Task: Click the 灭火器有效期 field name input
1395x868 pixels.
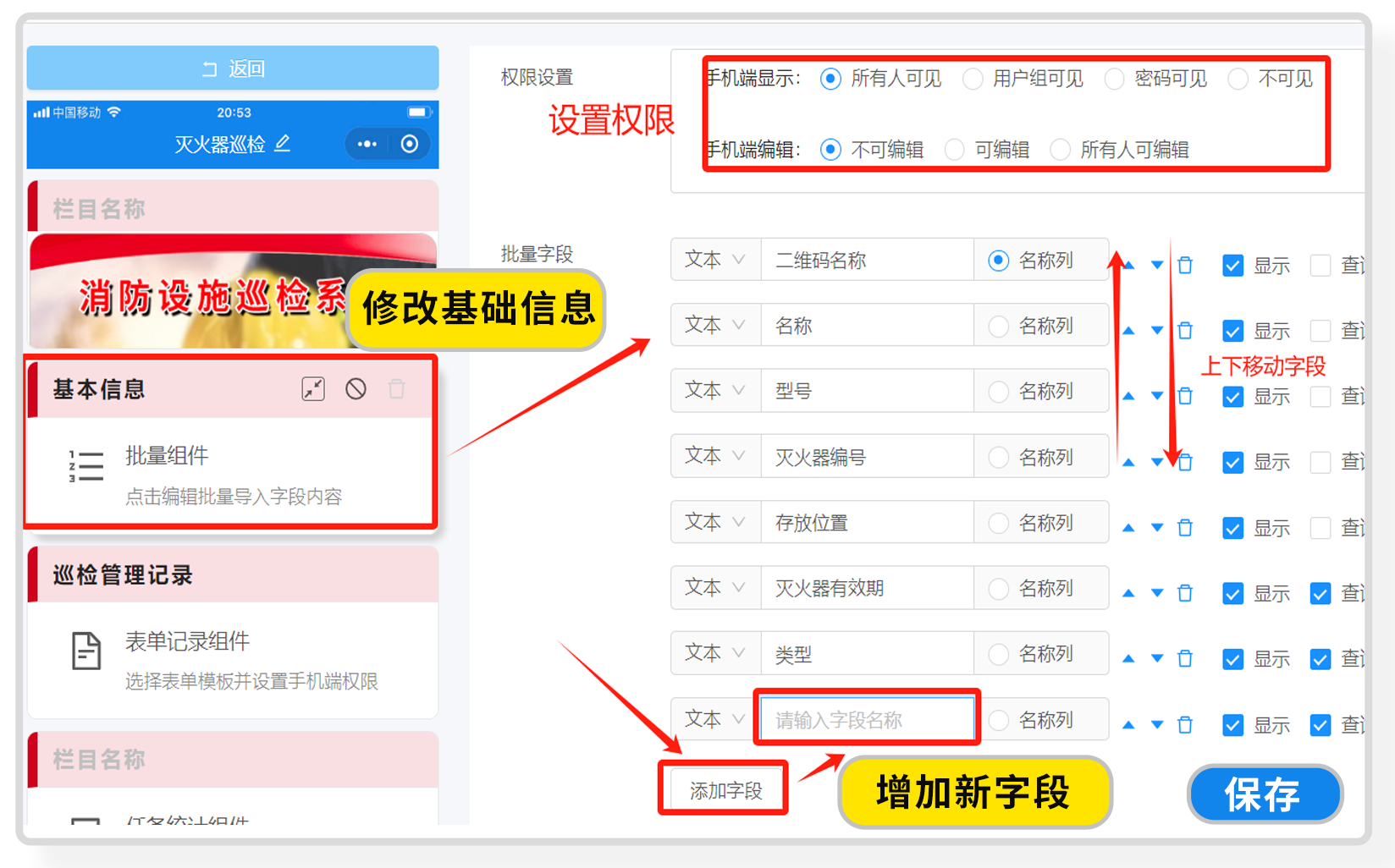Action: pyautogui.click(x=867, y=587)
